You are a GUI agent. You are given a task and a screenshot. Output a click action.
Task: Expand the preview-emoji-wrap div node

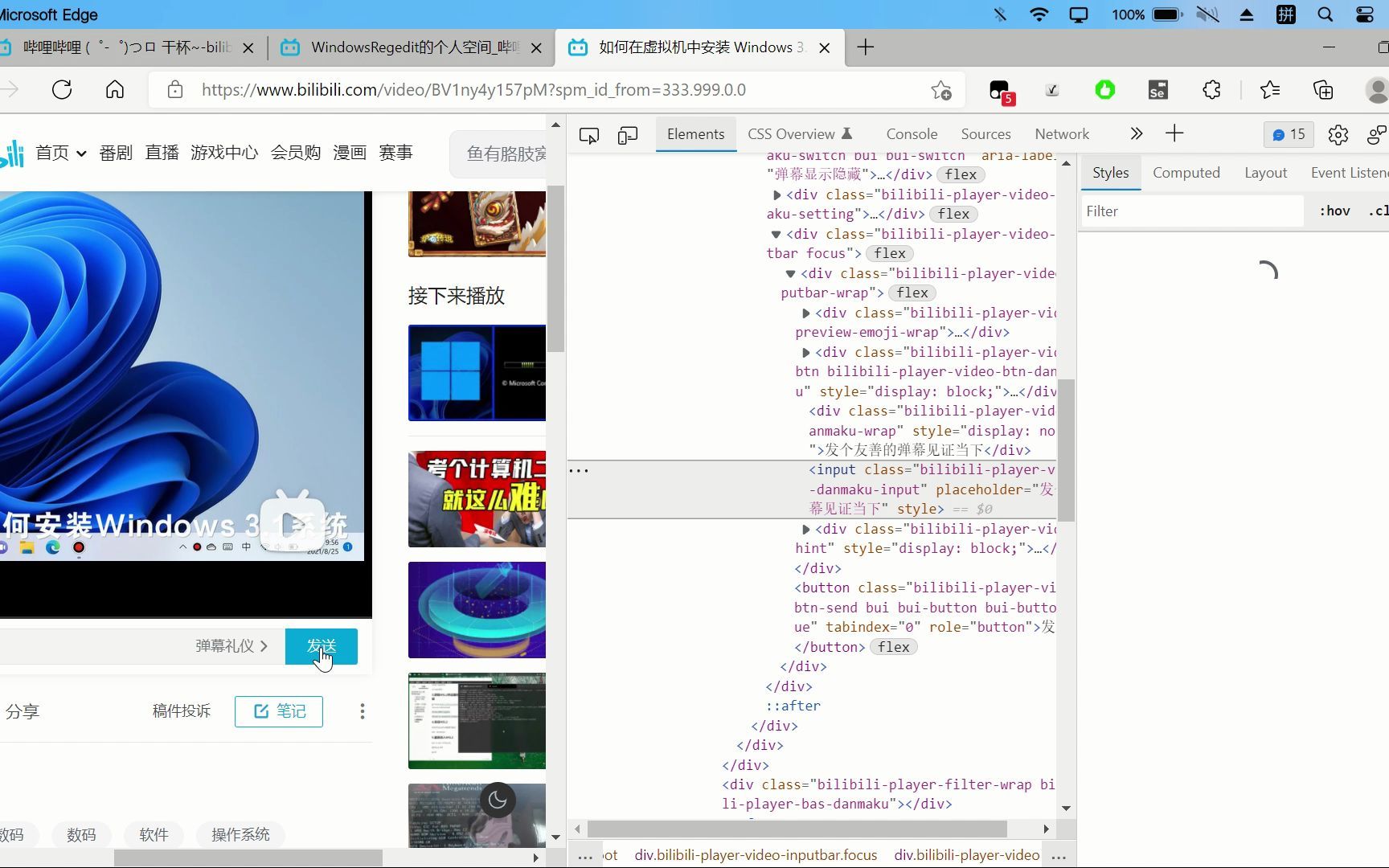click(x=805, y=313)
